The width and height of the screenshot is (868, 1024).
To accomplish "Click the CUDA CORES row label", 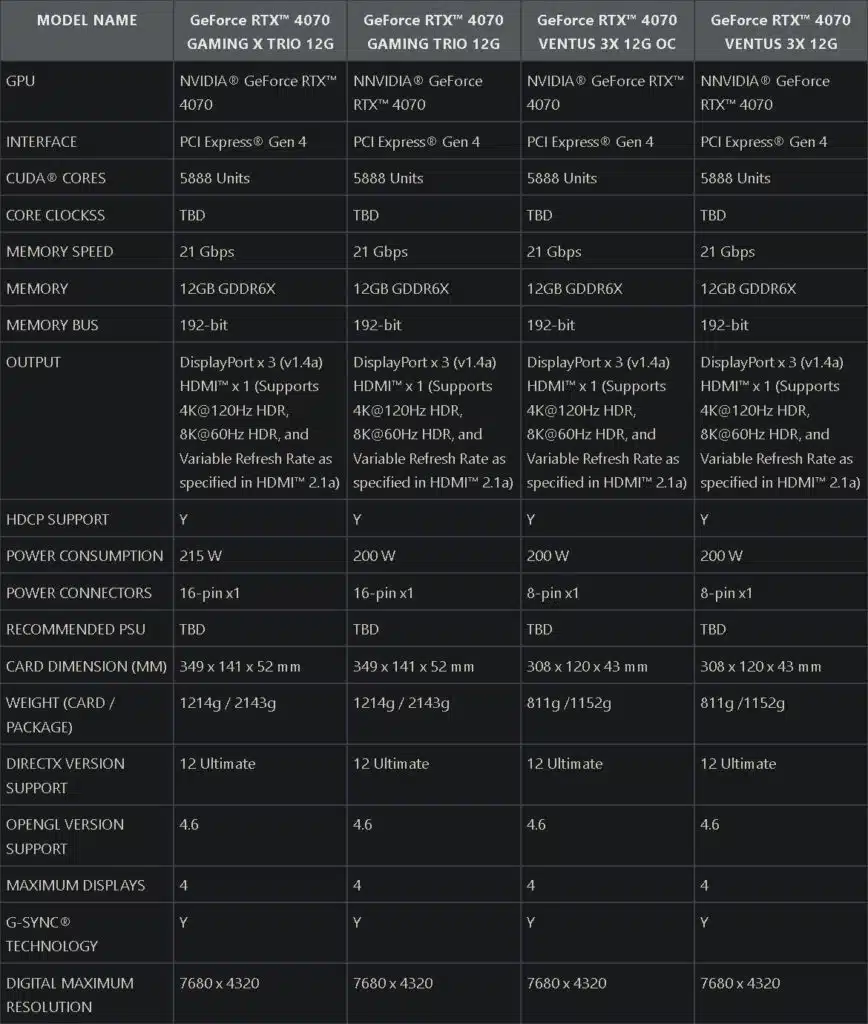I will (56, 178).
